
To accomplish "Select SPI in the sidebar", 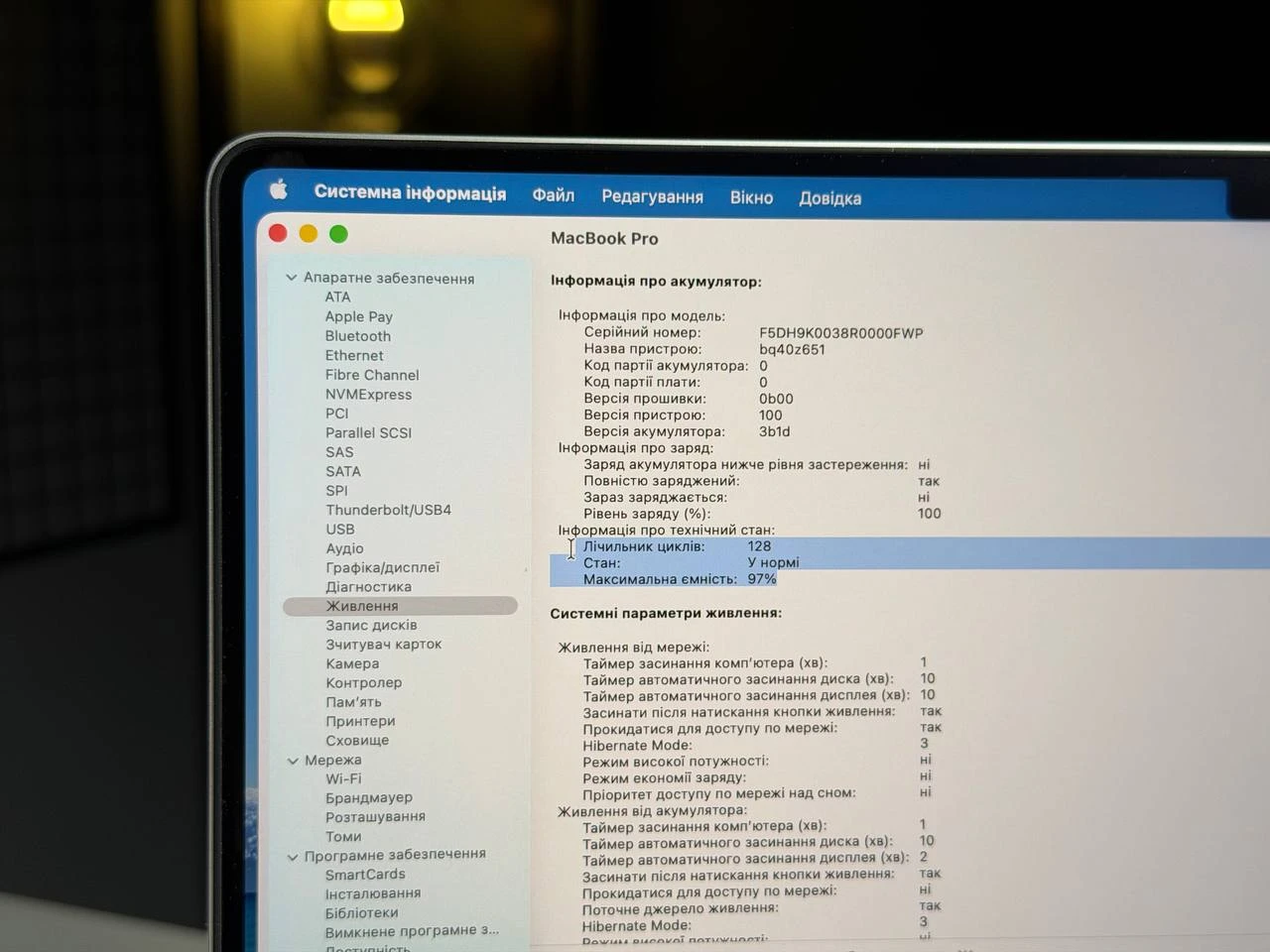I will [x=337, y=490].
